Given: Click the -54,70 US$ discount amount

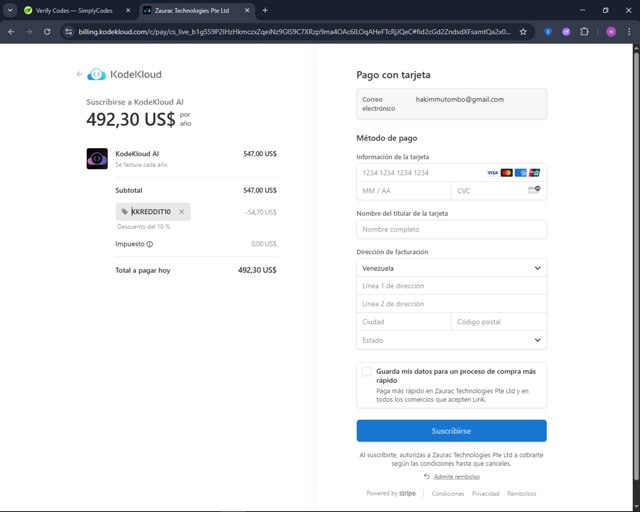Looking at the screenshot, I should (x=261, y=212).
